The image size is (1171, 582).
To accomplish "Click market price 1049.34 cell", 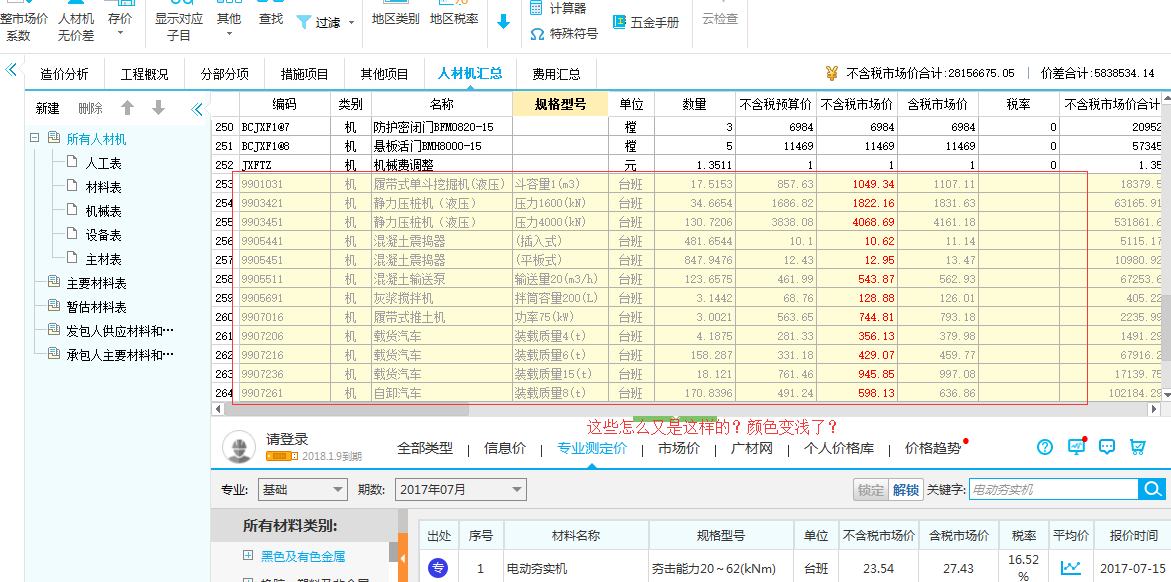I will click(857, 183).
